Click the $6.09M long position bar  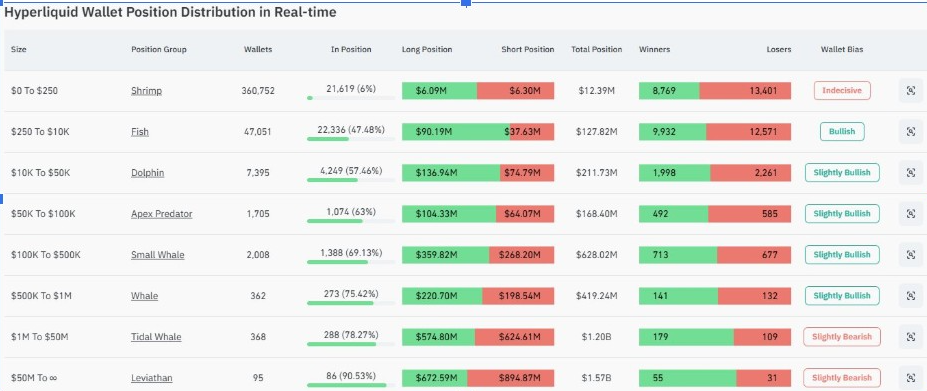pos(439,91)
